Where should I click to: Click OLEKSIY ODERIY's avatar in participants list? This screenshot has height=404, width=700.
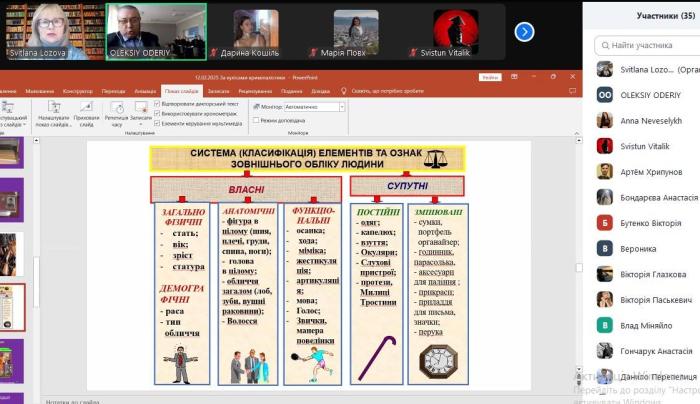tap(605, 94)
